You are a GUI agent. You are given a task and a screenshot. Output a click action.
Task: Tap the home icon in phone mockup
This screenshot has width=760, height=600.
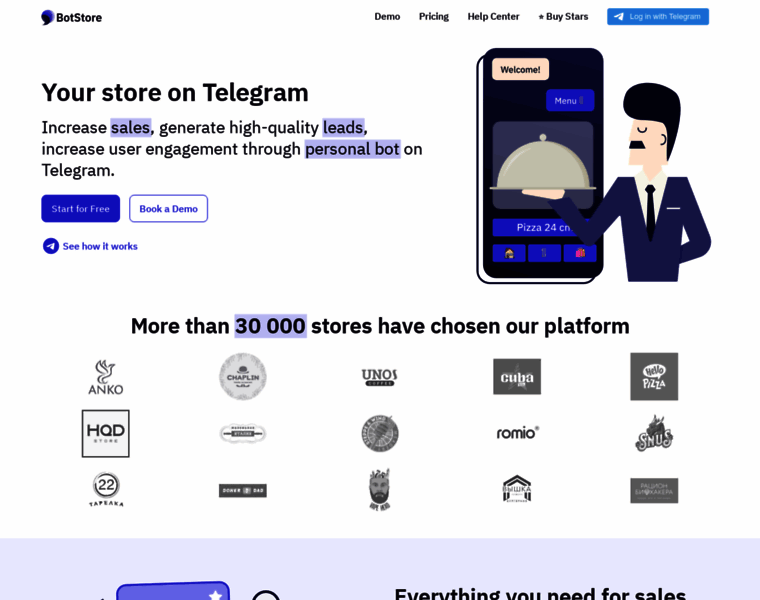point(509,253)
